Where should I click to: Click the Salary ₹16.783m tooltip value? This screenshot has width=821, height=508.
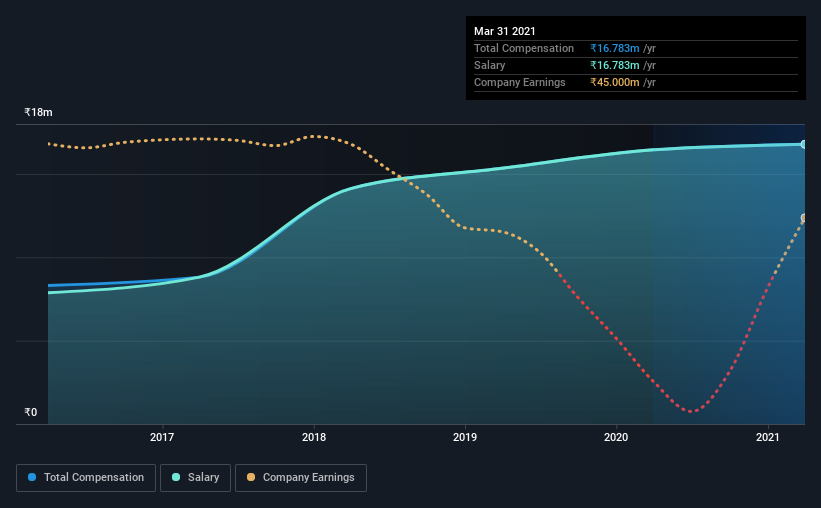(x=615, y=65)
